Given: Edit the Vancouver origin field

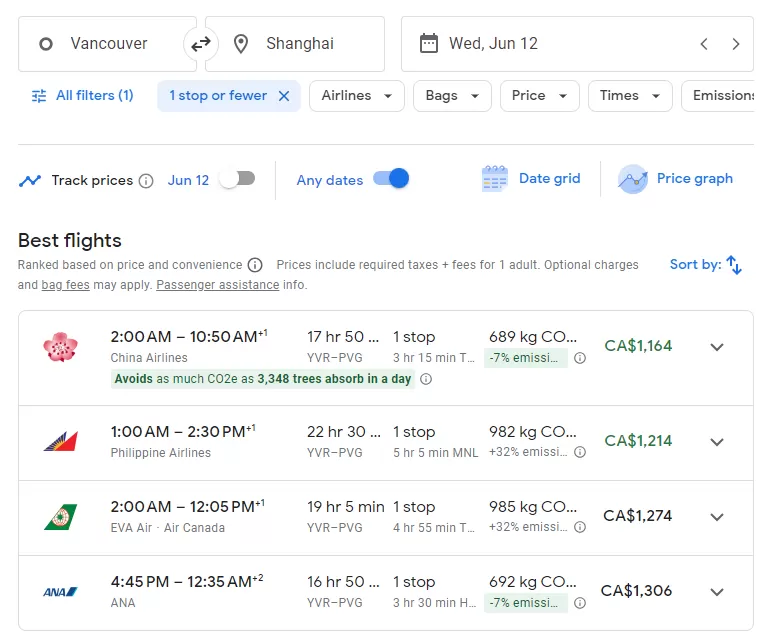Looking at the screenshot, I should (107, 44).
